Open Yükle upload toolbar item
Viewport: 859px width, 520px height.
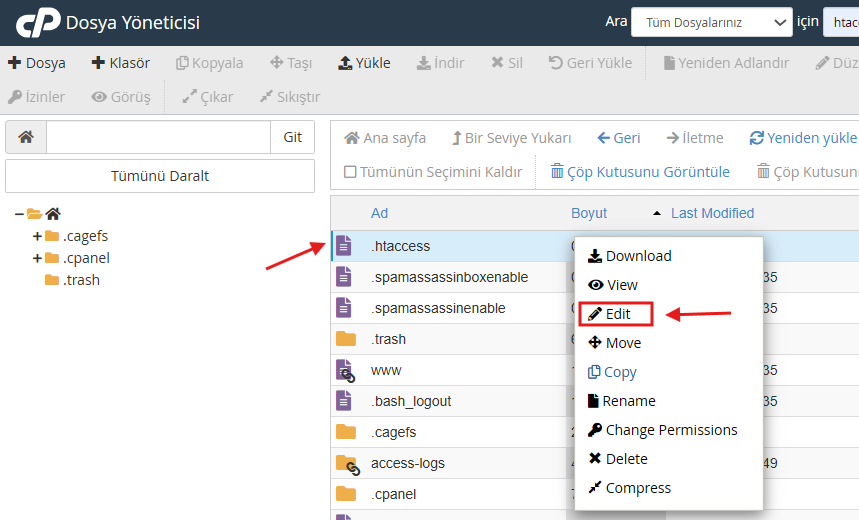pos(364,63)
